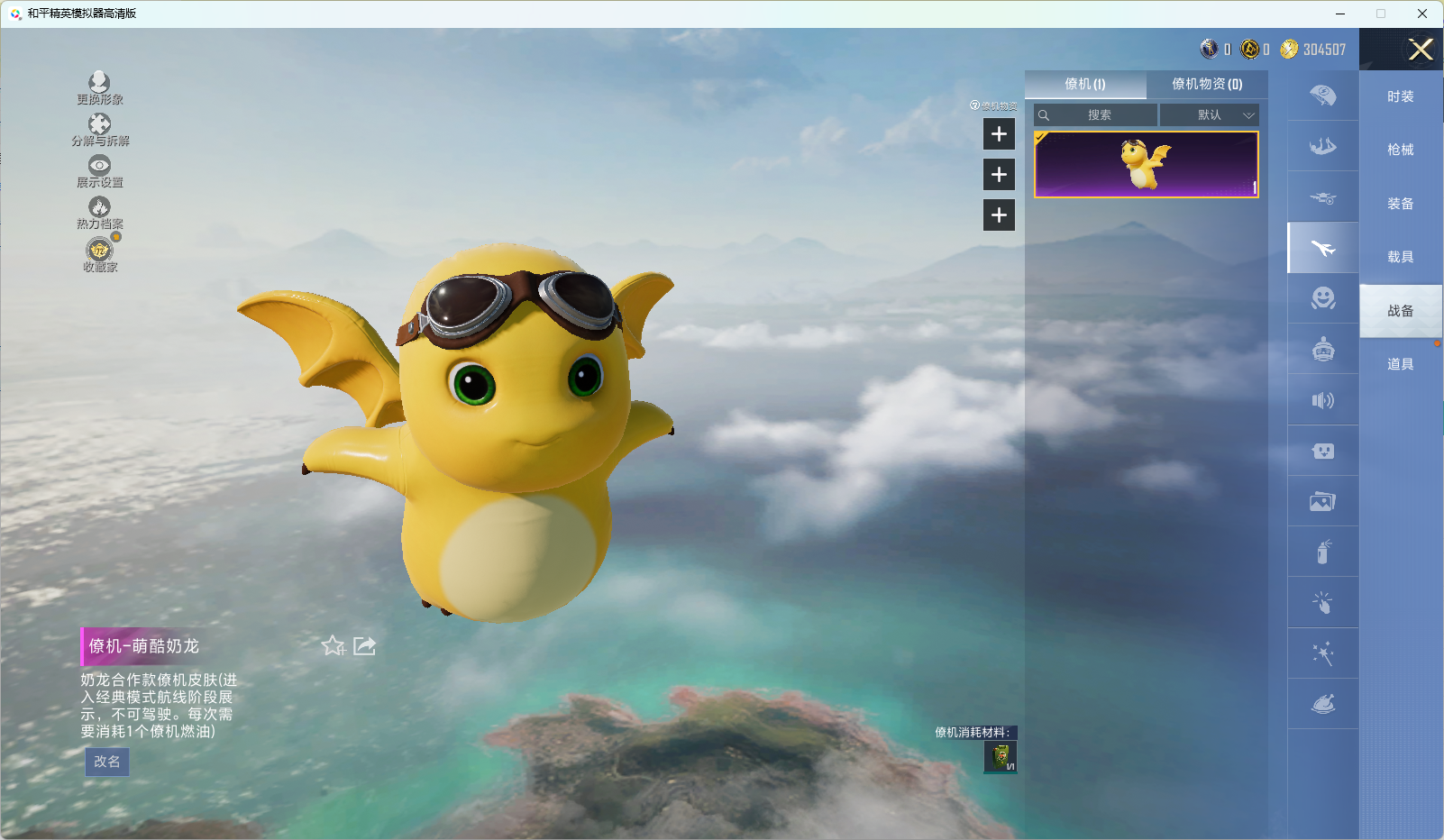Open 热力档案 flame icon
This screenshot has width=1444, height=840.
[99, 214]
